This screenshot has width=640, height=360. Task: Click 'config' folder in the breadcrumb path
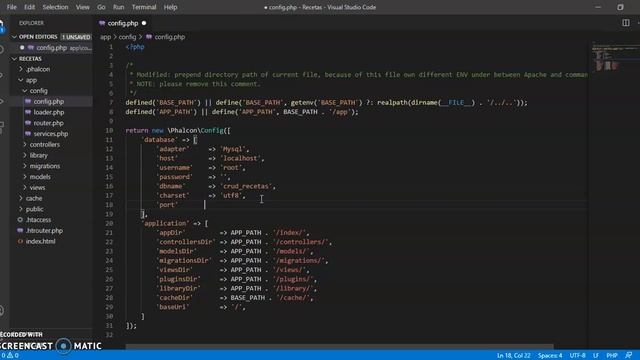click(x=127, y=37)
